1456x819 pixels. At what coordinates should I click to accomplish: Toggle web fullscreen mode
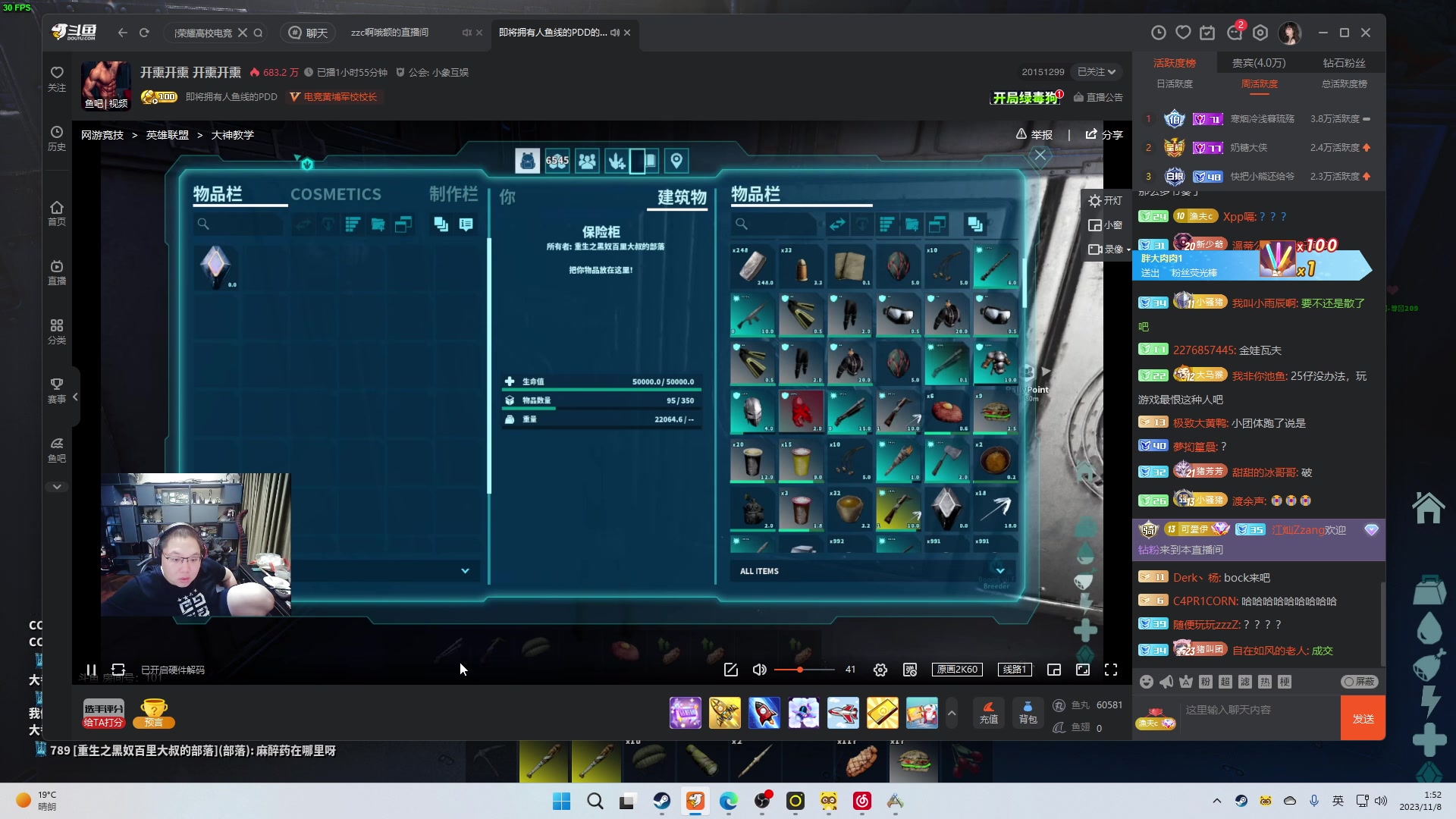pyautogui.click(x=1083, y=670)
